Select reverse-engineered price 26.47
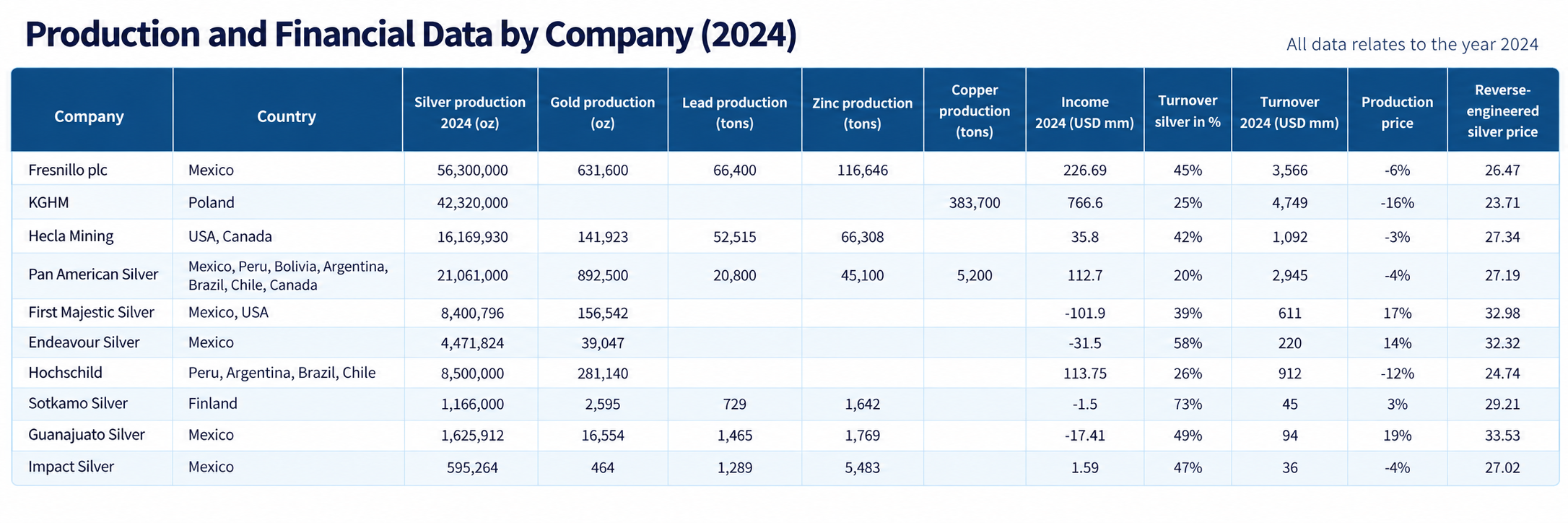This screenshot has height=523, width=1568. click(1503, 170)
